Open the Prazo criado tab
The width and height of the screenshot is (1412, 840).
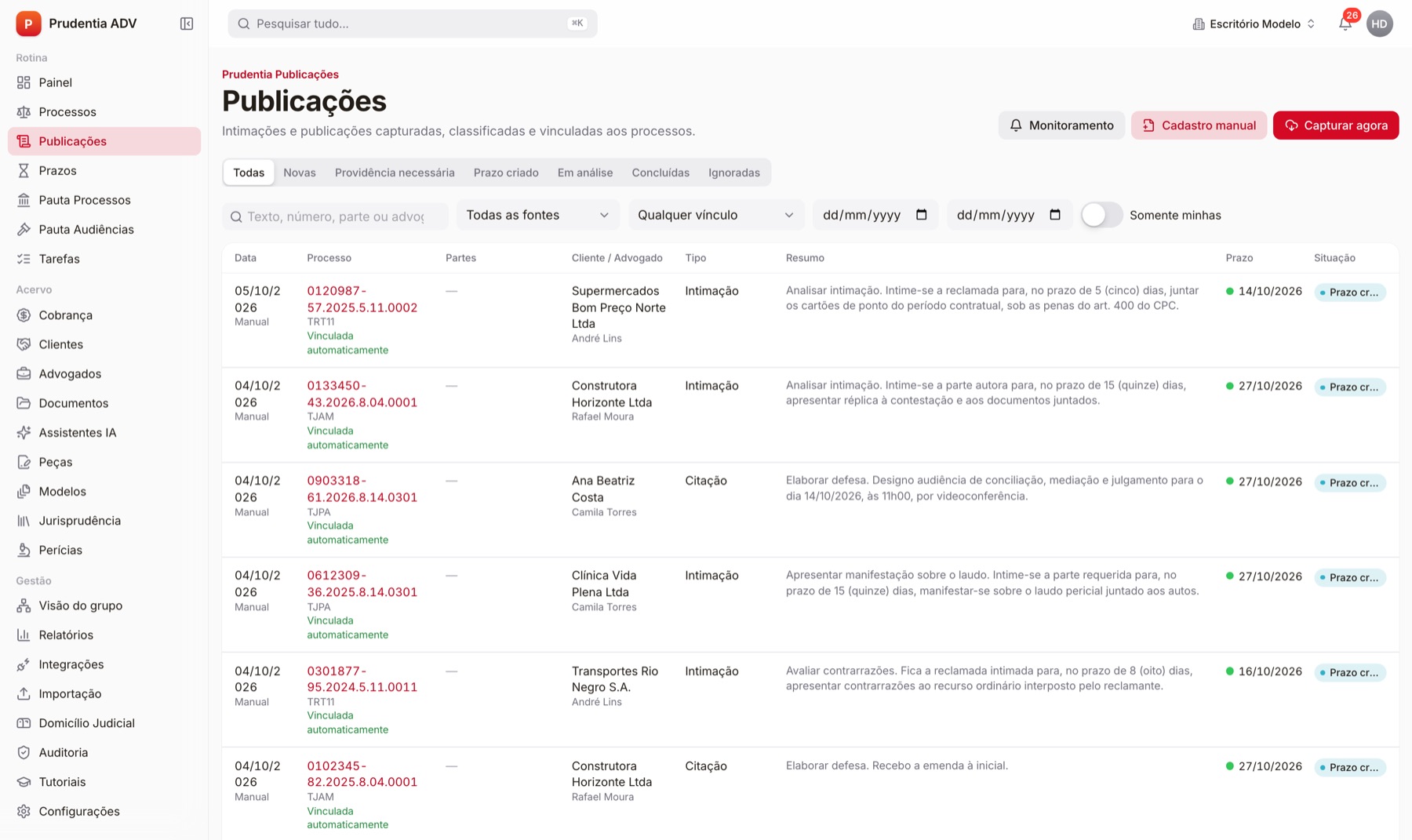coord(506,173)
